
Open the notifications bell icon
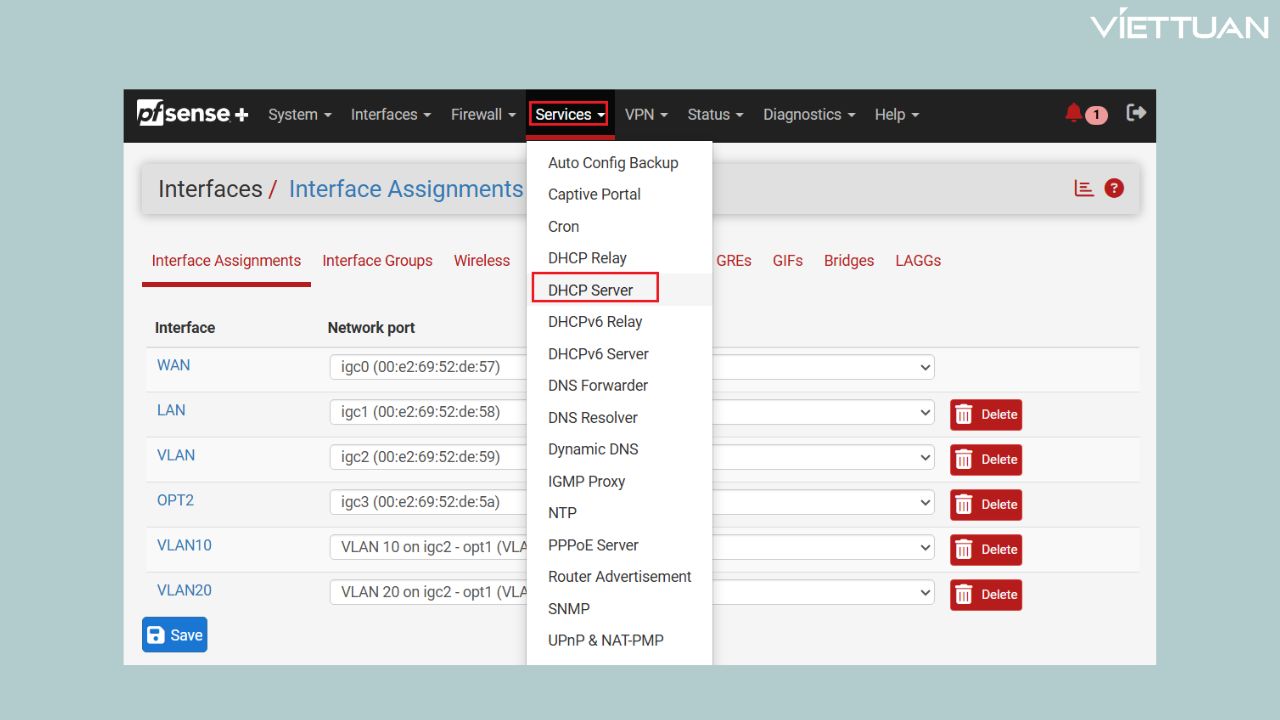[x=1074, y=113]
